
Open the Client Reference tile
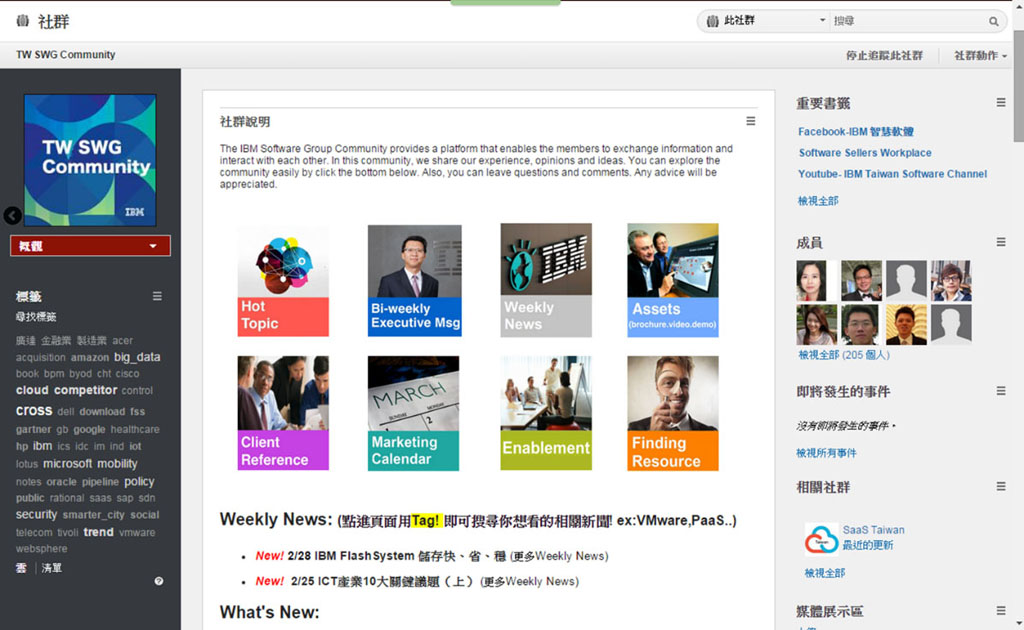pos(283,413)
